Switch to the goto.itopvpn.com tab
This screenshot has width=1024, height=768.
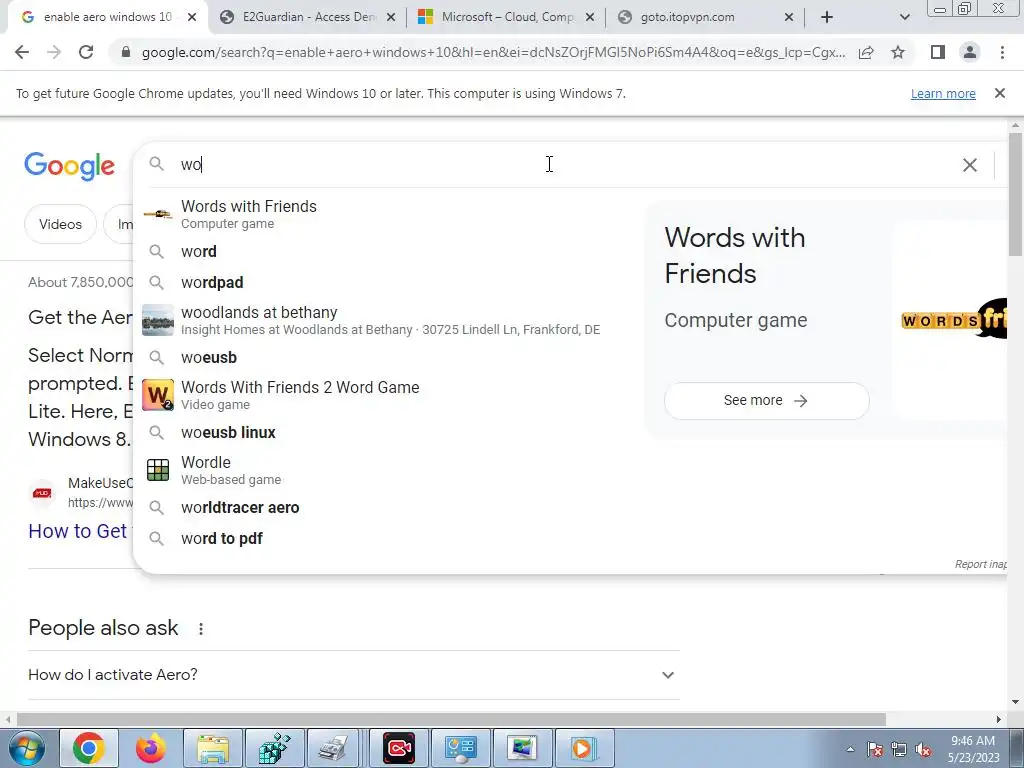[705, 18]
